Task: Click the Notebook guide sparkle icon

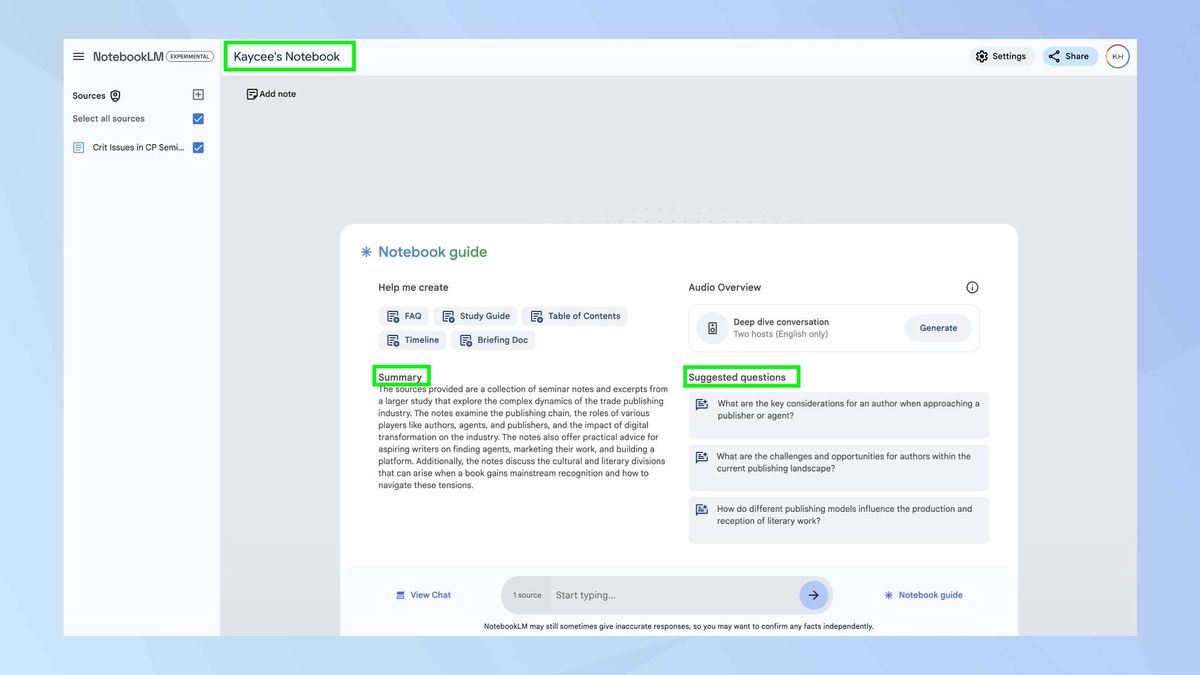Action: coord(366,251)
